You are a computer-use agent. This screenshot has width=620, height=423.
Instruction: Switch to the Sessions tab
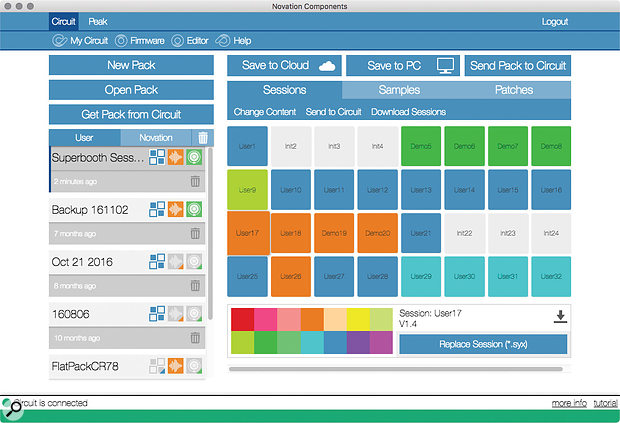point(284,90)
